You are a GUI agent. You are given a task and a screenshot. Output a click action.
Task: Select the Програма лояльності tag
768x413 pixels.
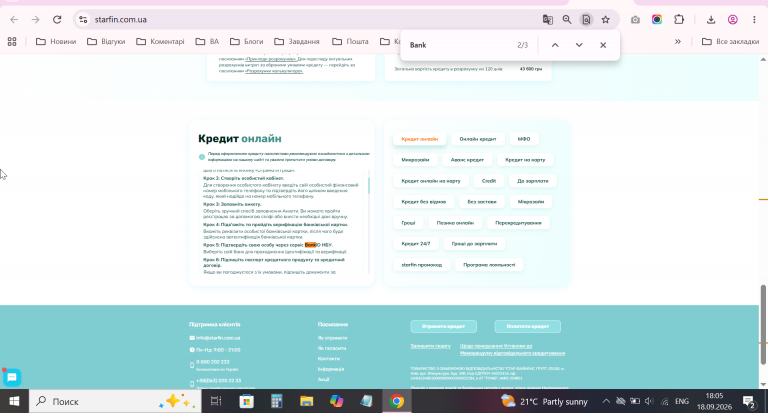489,265
